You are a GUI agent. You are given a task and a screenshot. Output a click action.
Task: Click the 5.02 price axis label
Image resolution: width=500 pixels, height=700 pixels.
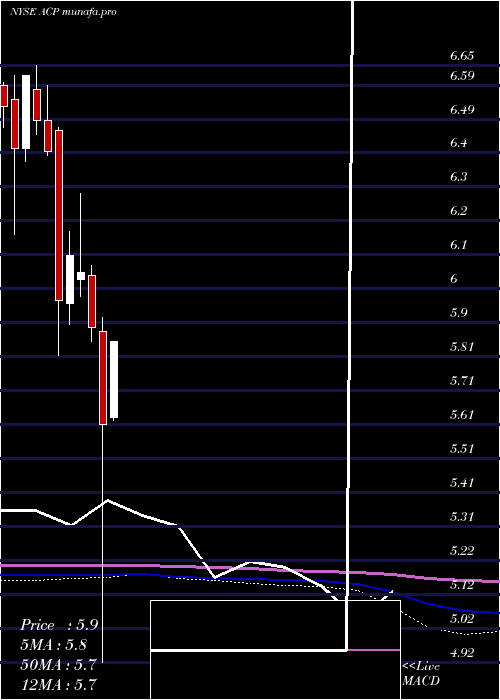click(462, 619)
